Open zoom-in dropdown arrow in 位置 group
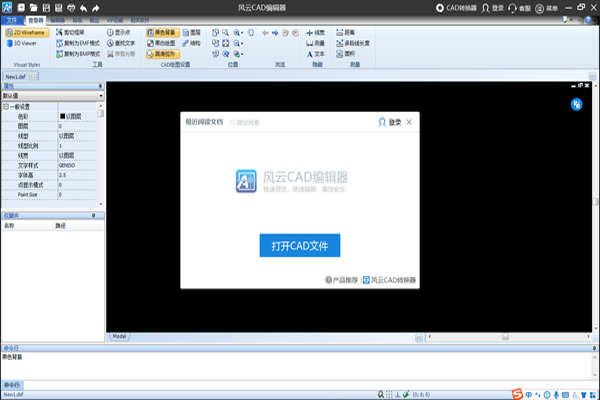This screenshot has width=600, height=400. 242,33
